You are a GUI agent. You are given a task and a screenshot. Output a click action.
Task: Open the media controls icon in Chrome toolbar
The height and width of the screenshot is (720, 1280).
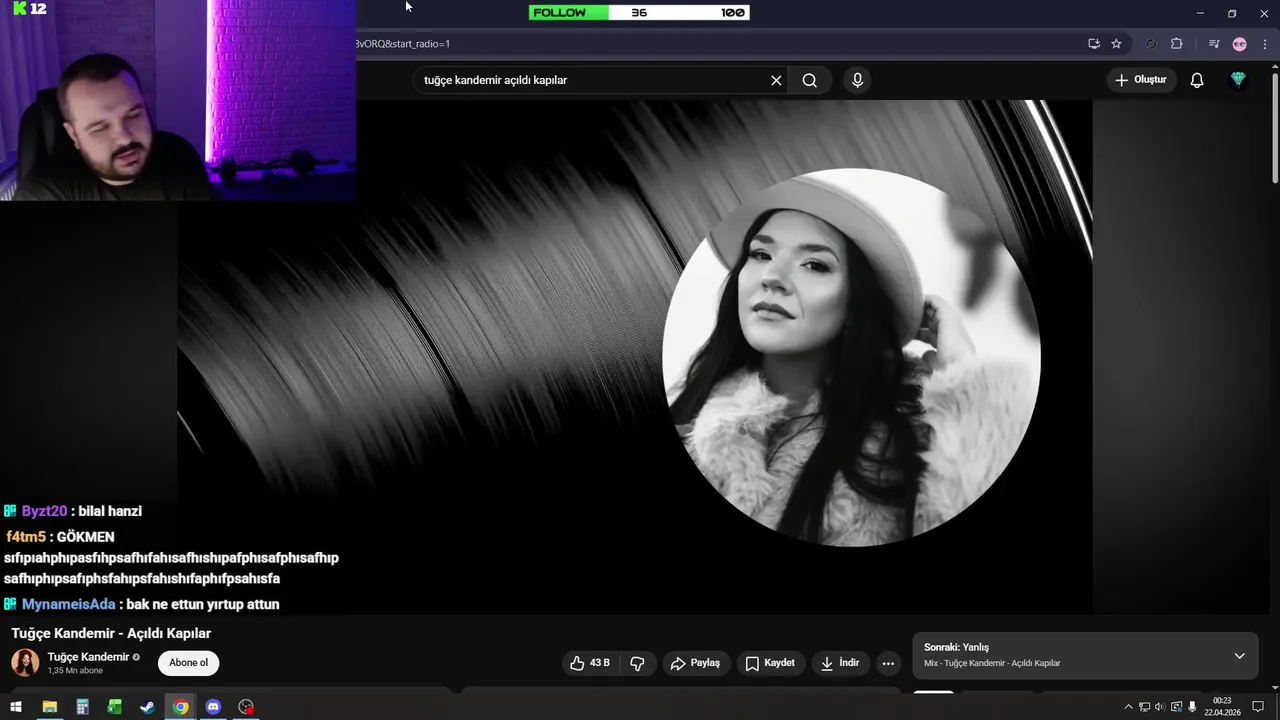coord(1214,44)
